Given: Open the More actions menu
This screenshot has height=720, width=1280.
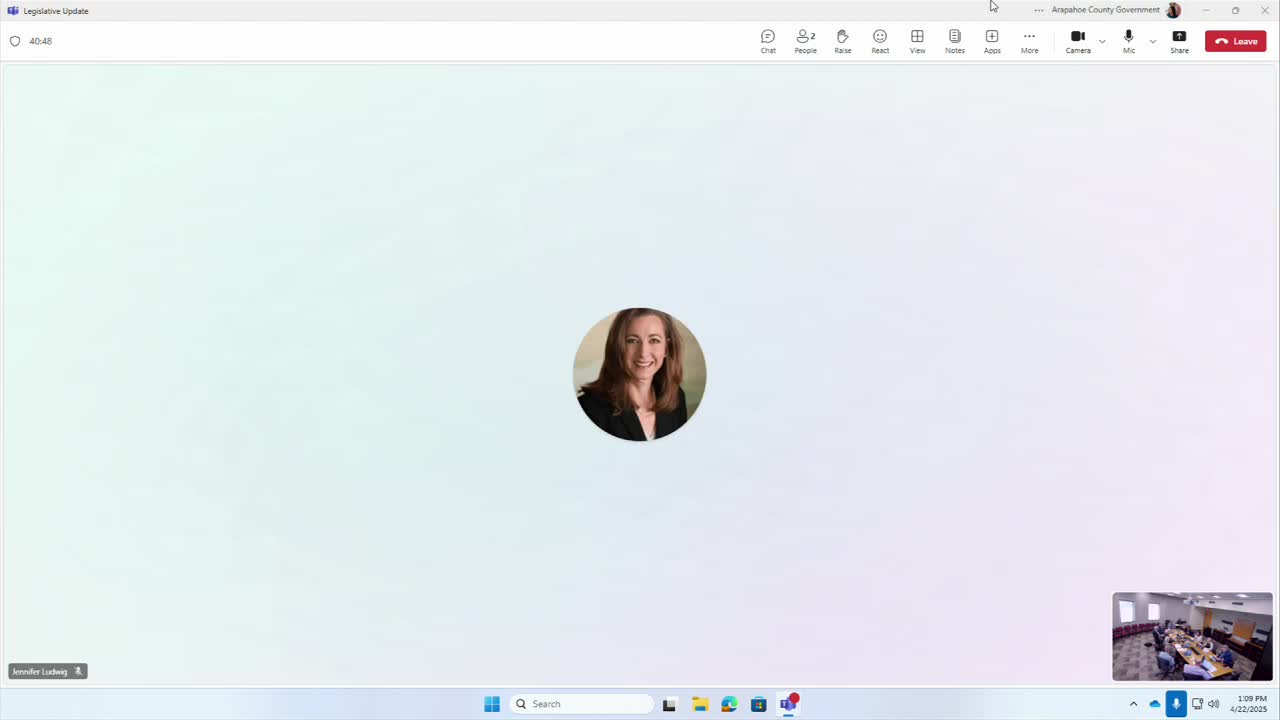Looking at the screenshot, I should click(x=1029, y=41).
